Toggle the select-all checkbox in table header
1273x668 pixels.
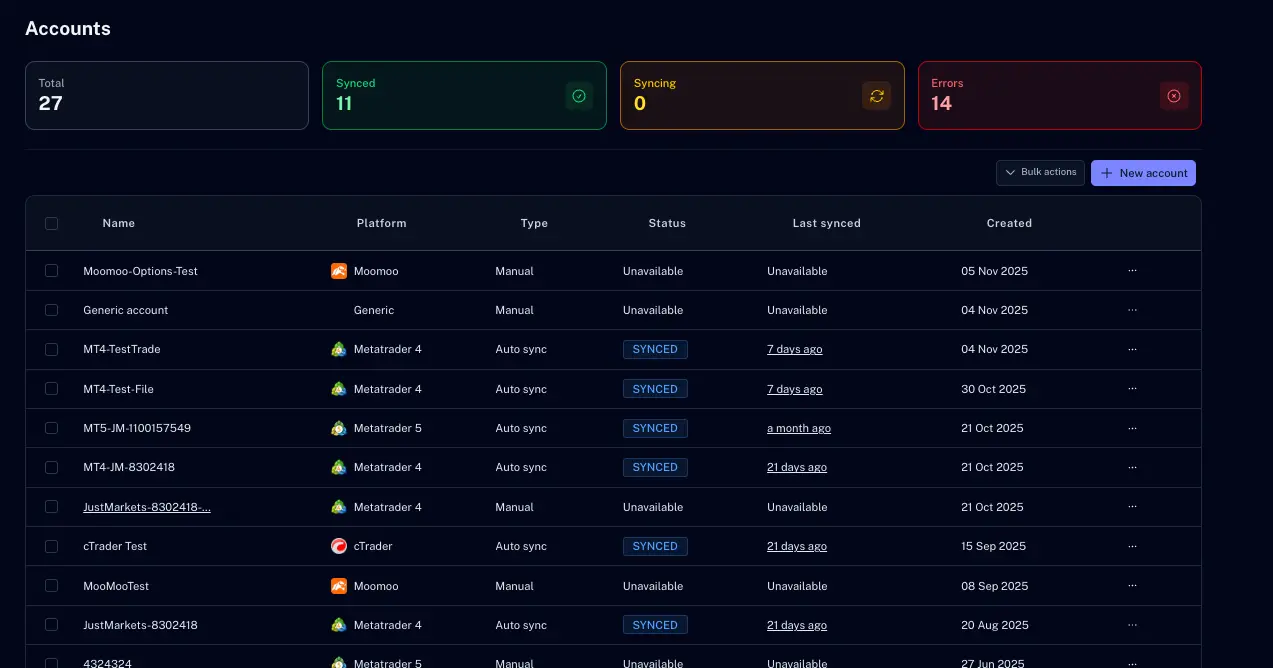(x=51, y=223)
